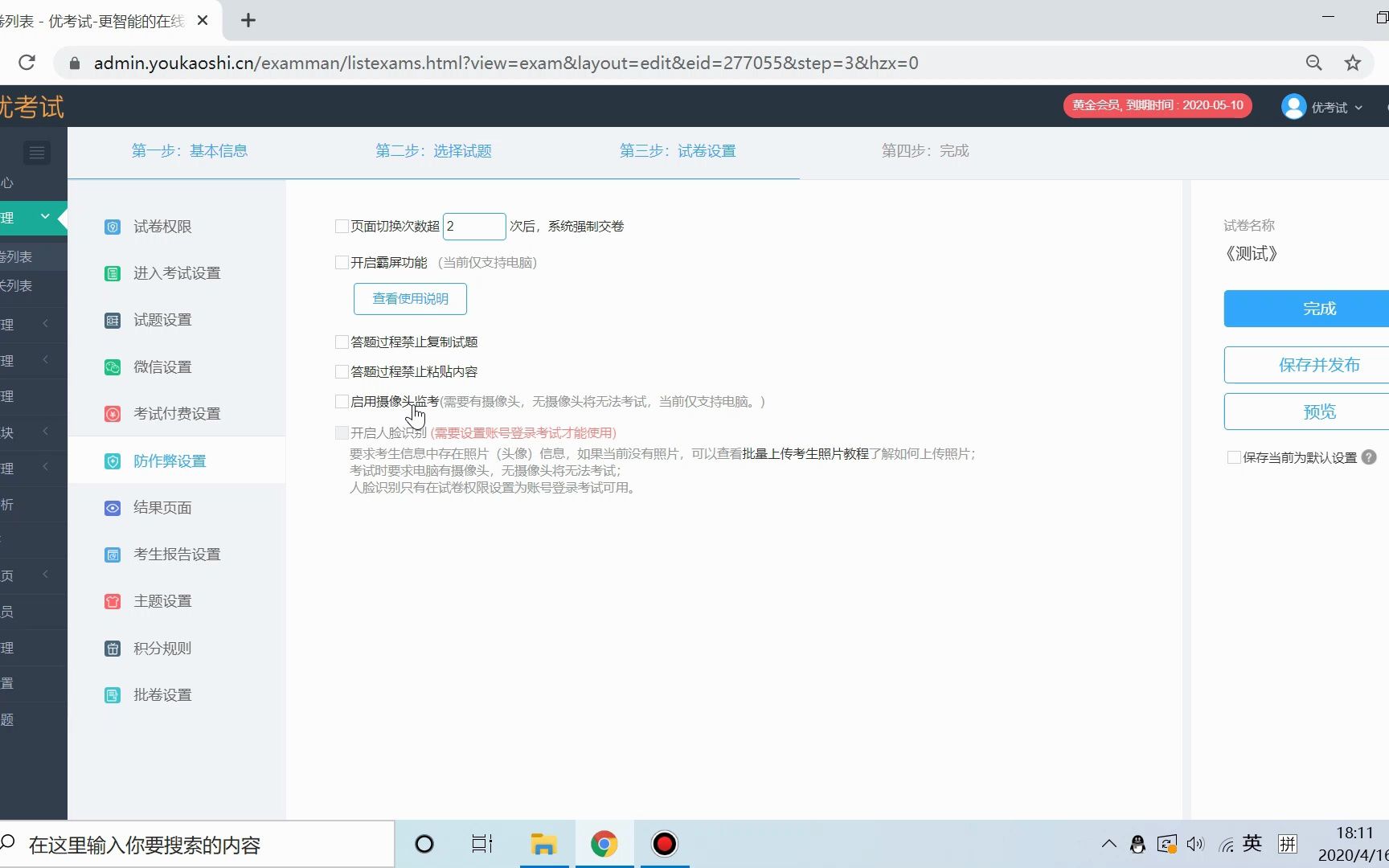Viewport: 1389px width, 868px height.
Task: Enable 页面切换次数超 limit checkbox
Action: pyautogui.click(x=342, y=227)
